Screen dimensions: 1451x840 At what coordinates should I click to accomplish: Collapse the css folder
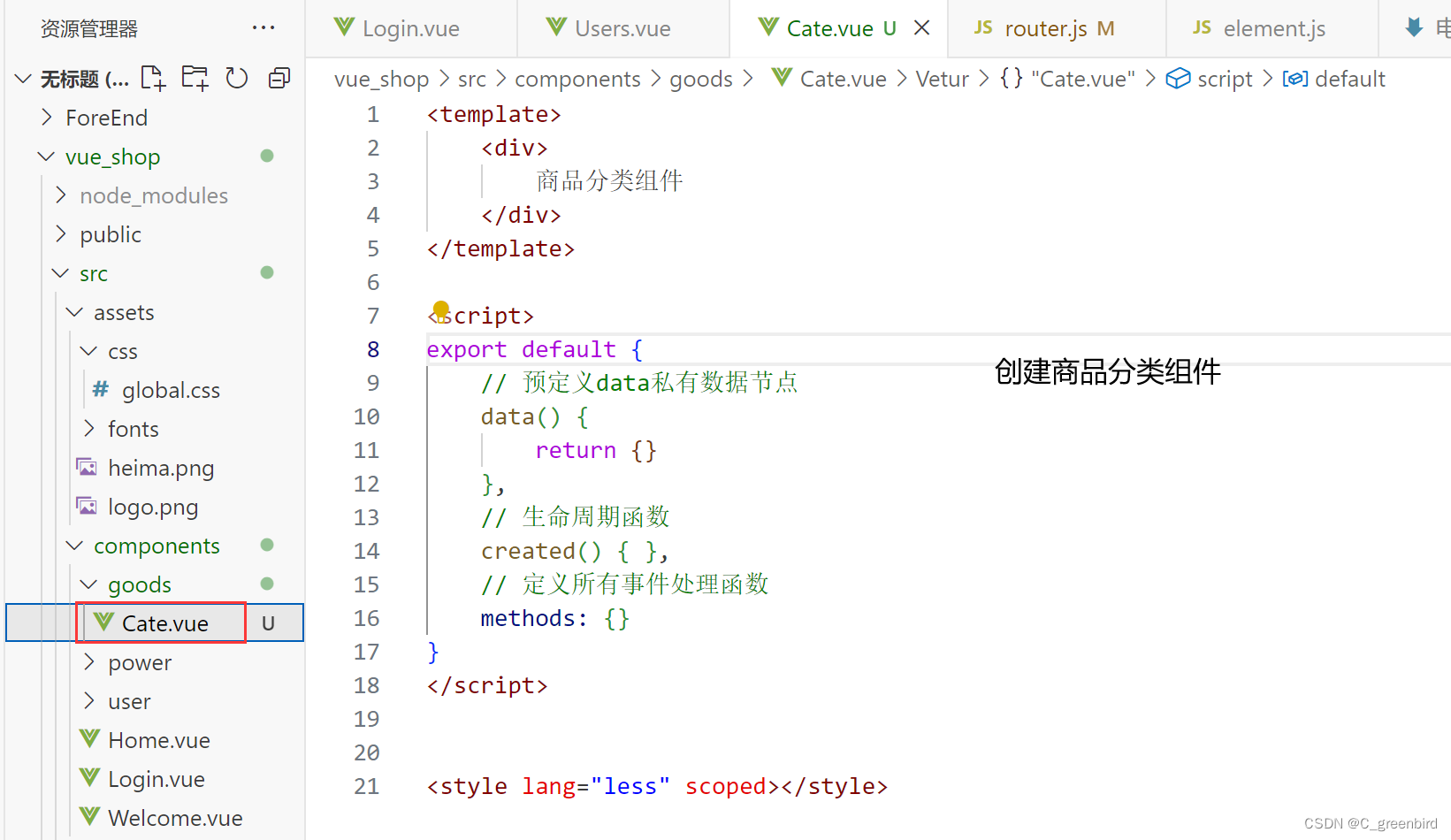coord(89,351)
